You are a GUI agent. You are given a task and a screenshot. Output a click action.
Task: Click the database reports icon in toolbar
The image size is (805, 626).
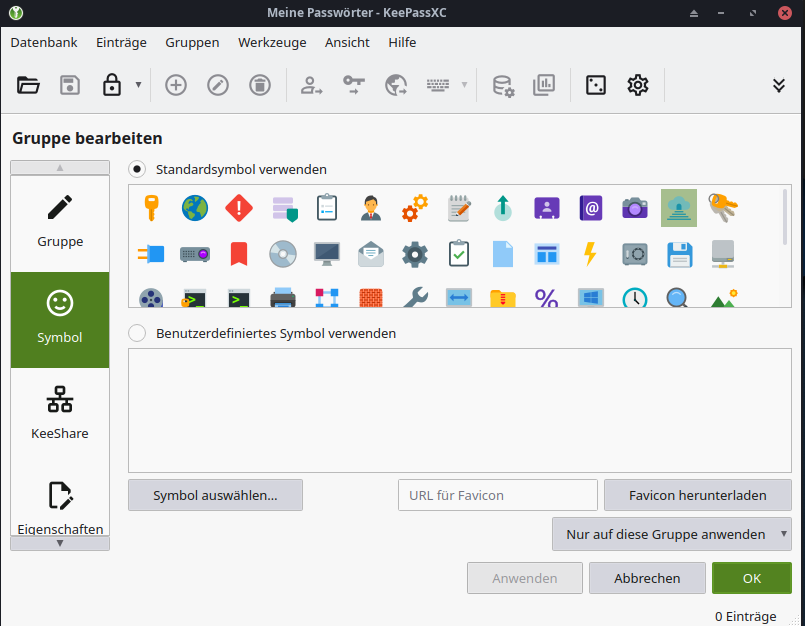(x=544, y=85)
